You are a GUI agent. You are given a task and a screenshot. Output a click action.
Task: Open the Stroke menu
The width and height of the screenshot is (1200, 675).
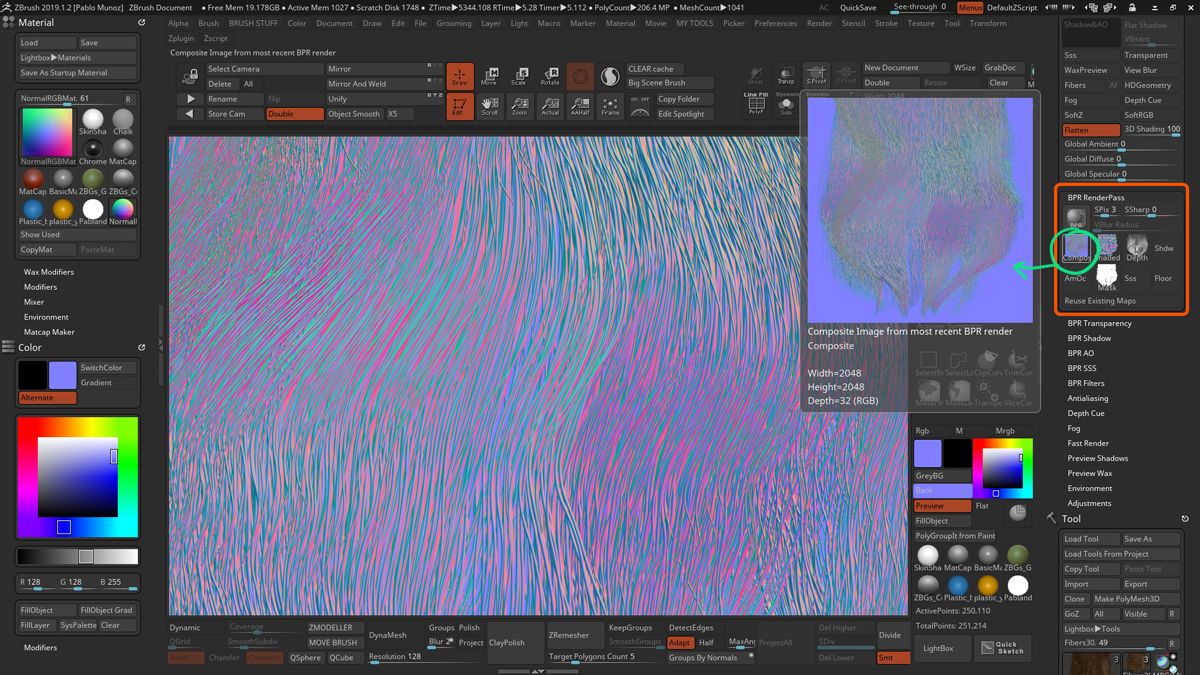click(886, 23)
